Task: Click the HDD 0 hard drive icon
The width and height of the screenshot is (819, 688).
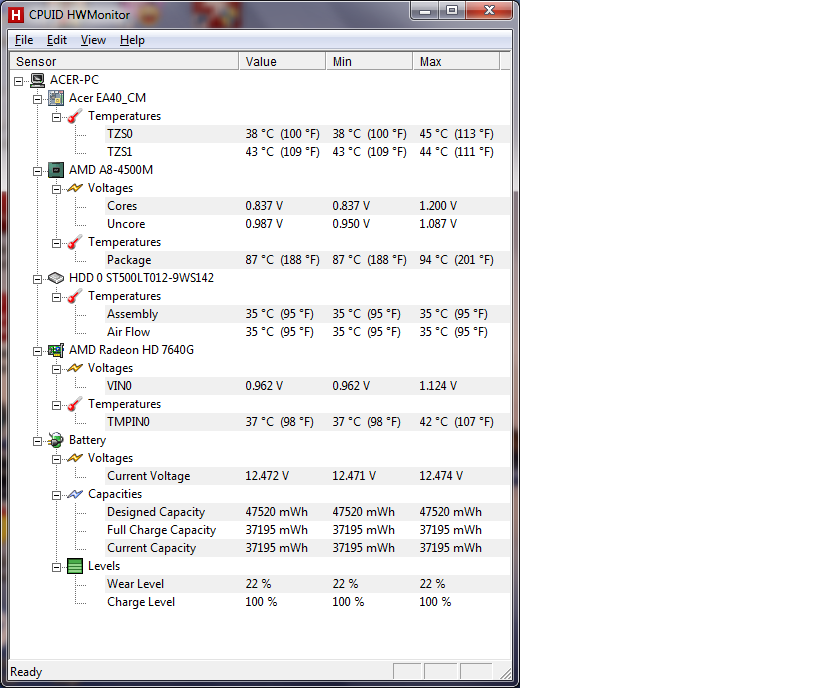Action: coord(56,278)
